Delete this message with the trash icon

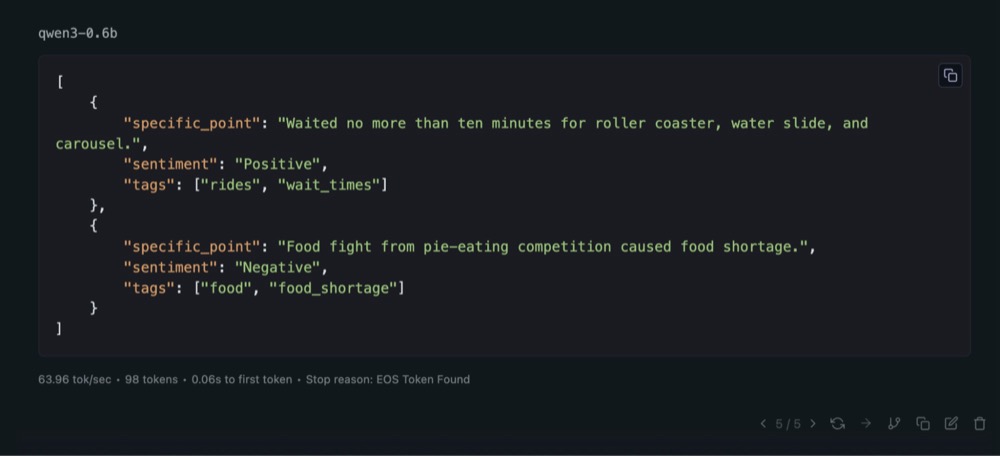click(x=979, y=424)
